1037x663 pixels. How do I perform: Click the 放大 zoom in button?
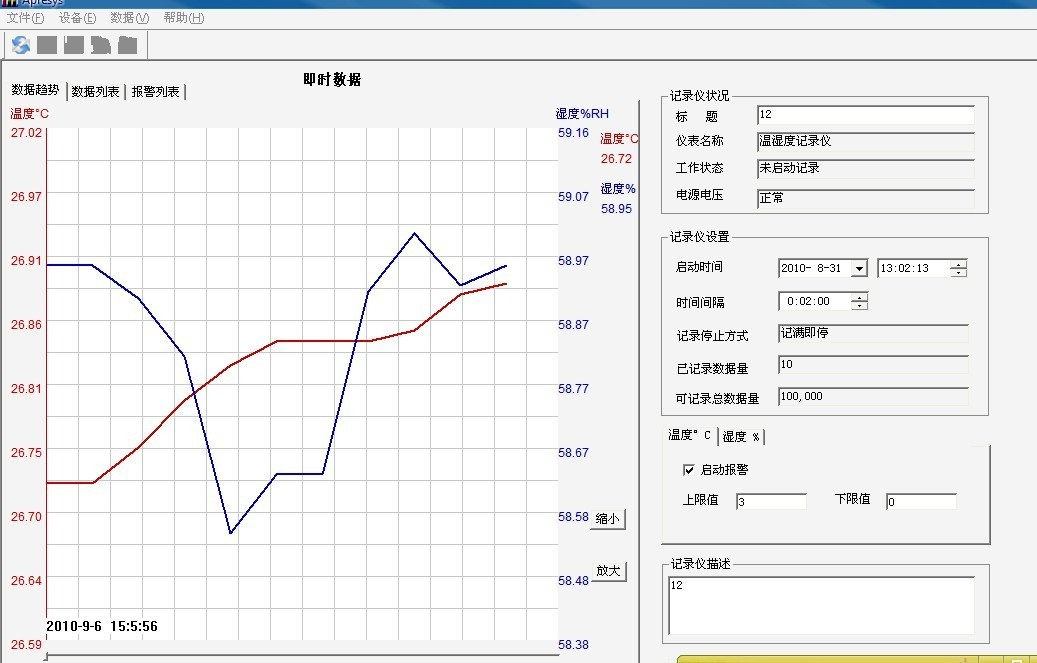point(608,571)
